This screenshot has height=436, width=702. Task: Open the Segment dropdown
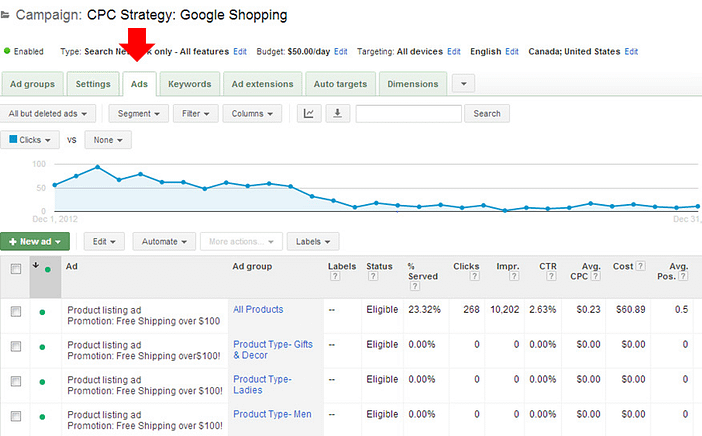[139, 114]
